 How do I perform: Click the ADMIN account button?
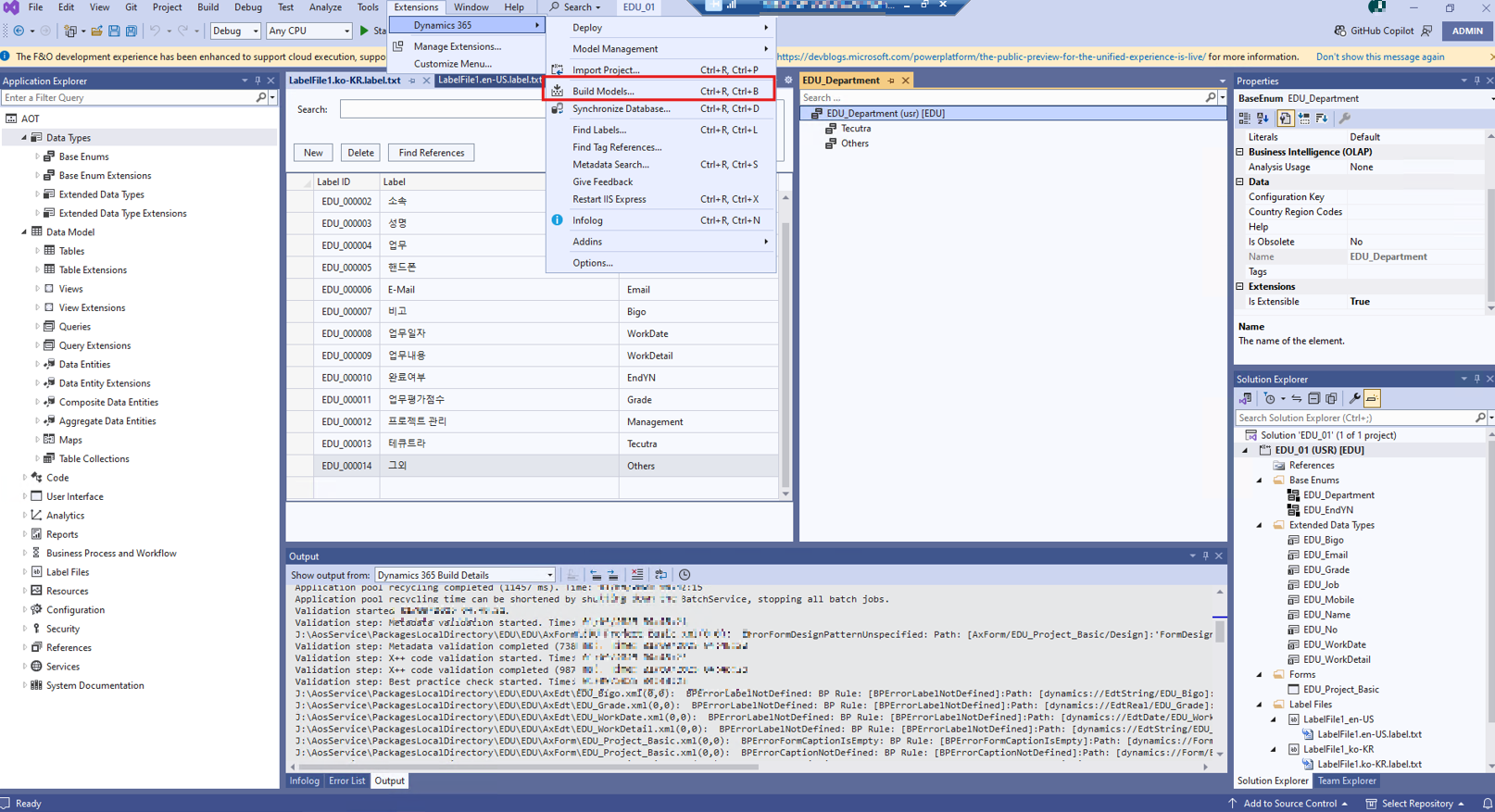pyautogui.click(x=1467, y=31)
